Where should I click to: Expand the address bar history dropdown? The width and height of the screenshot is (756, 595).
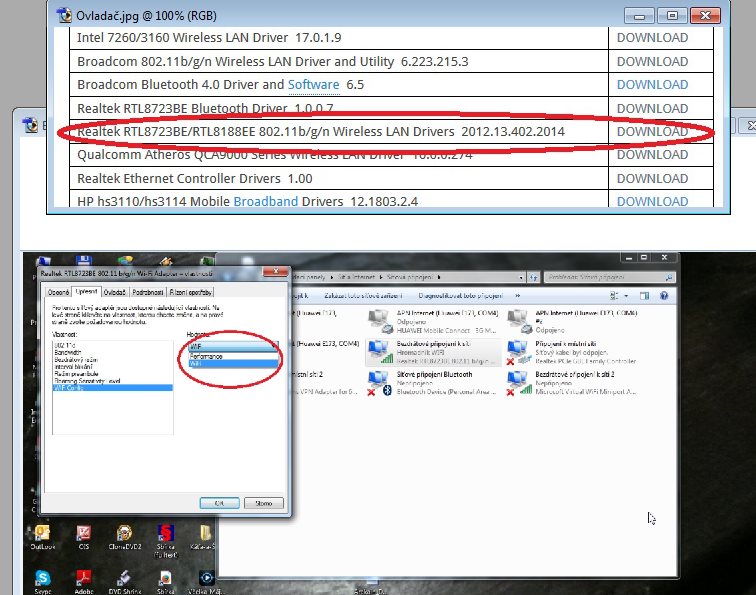[x=521, y=277]
